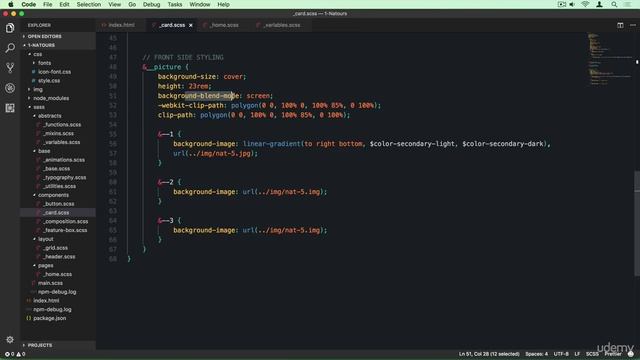
Task: Open _typography.scss in the explorer
Action: 58,178
